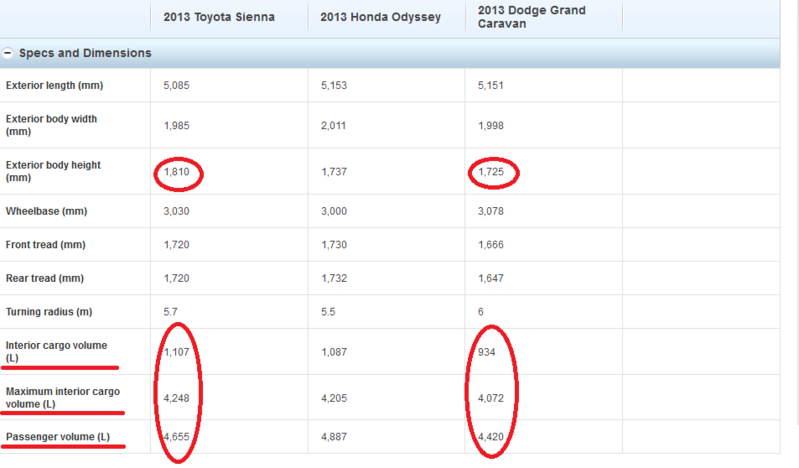Viewport: 799px width, 468px height.
Task: Click the Grand Caravan passenger volume 4,420
Action: [x=491, y=437]
